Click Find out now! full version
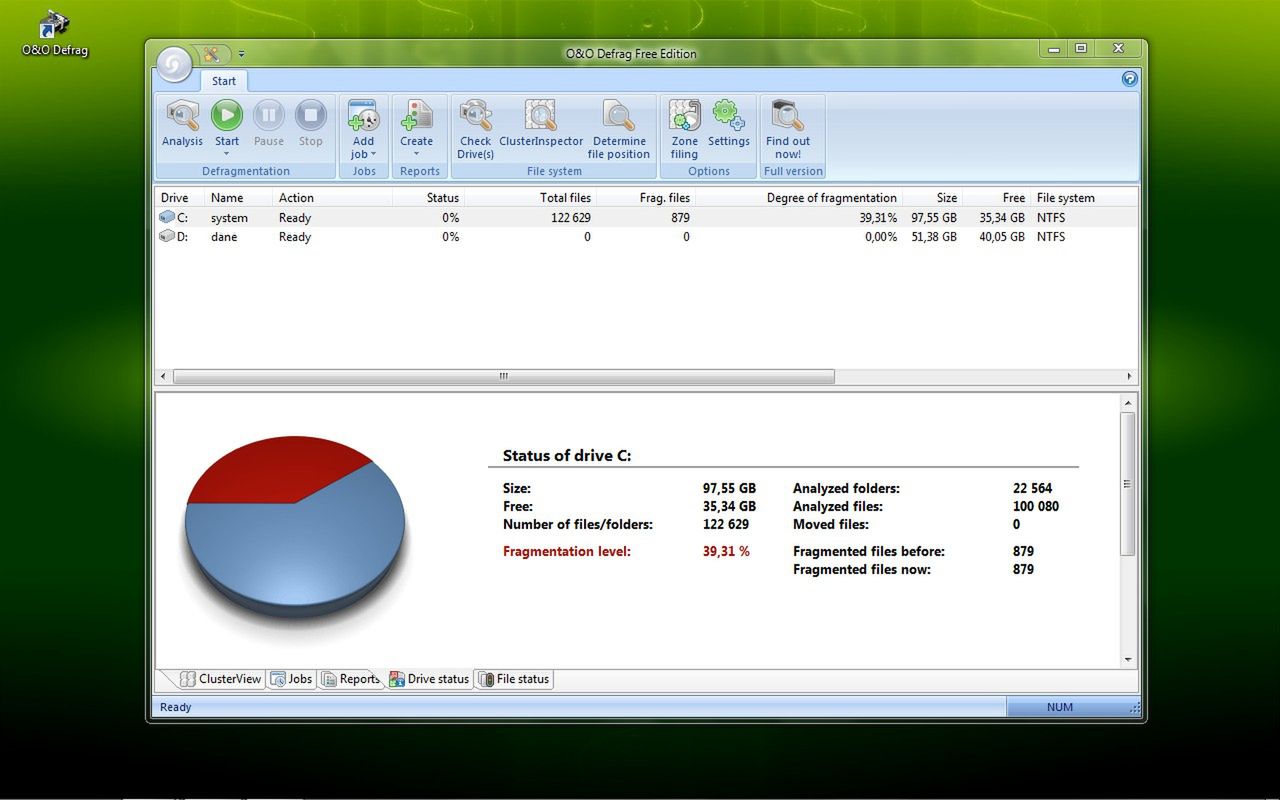Image resolution: width=1280 pixels, height=800 pixels. click(788, 129)
